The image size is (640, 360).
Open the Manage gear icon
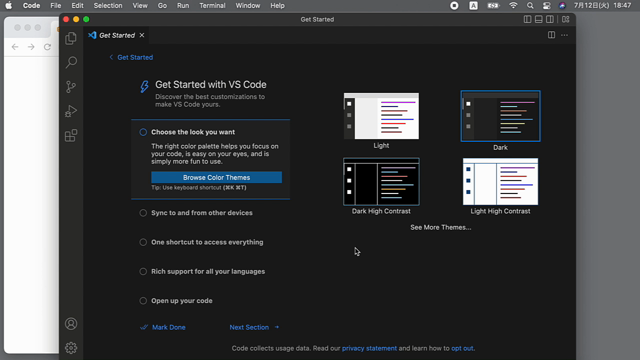pyautogui.click(x=71, y=348)
